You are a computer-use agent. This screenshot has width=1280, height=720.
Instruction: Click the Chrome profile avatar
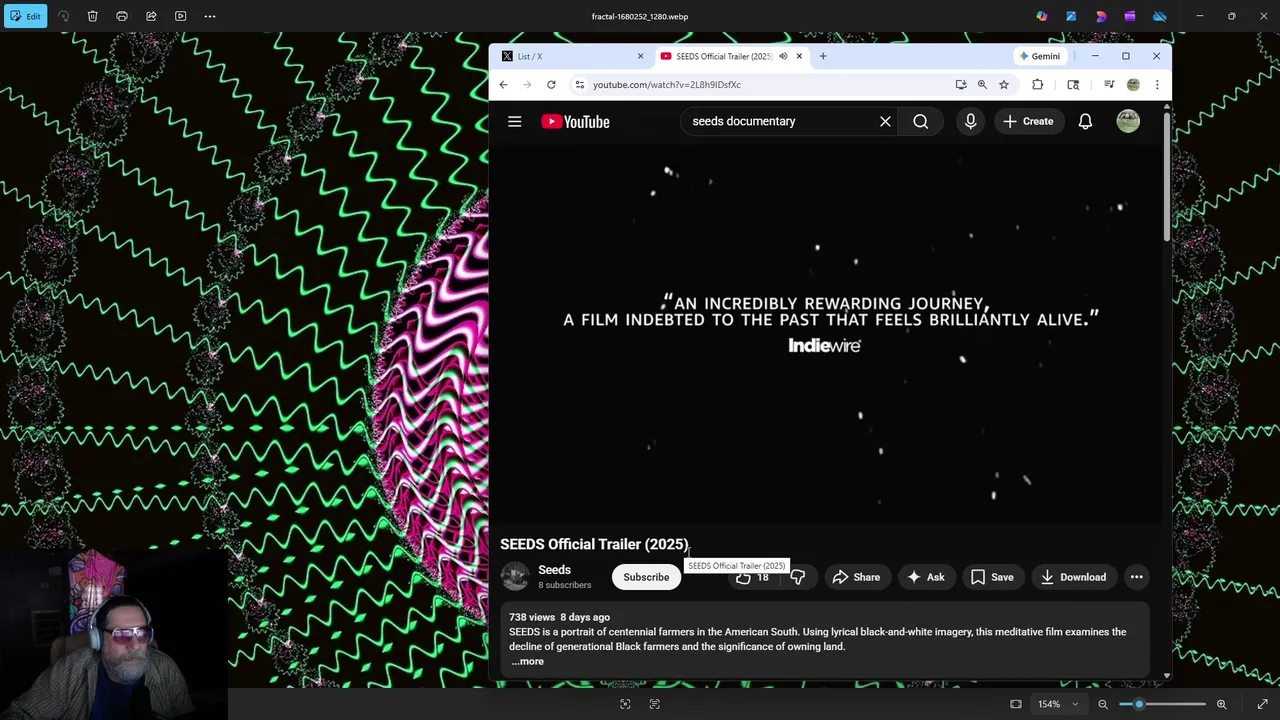[x=1133, y=85]
